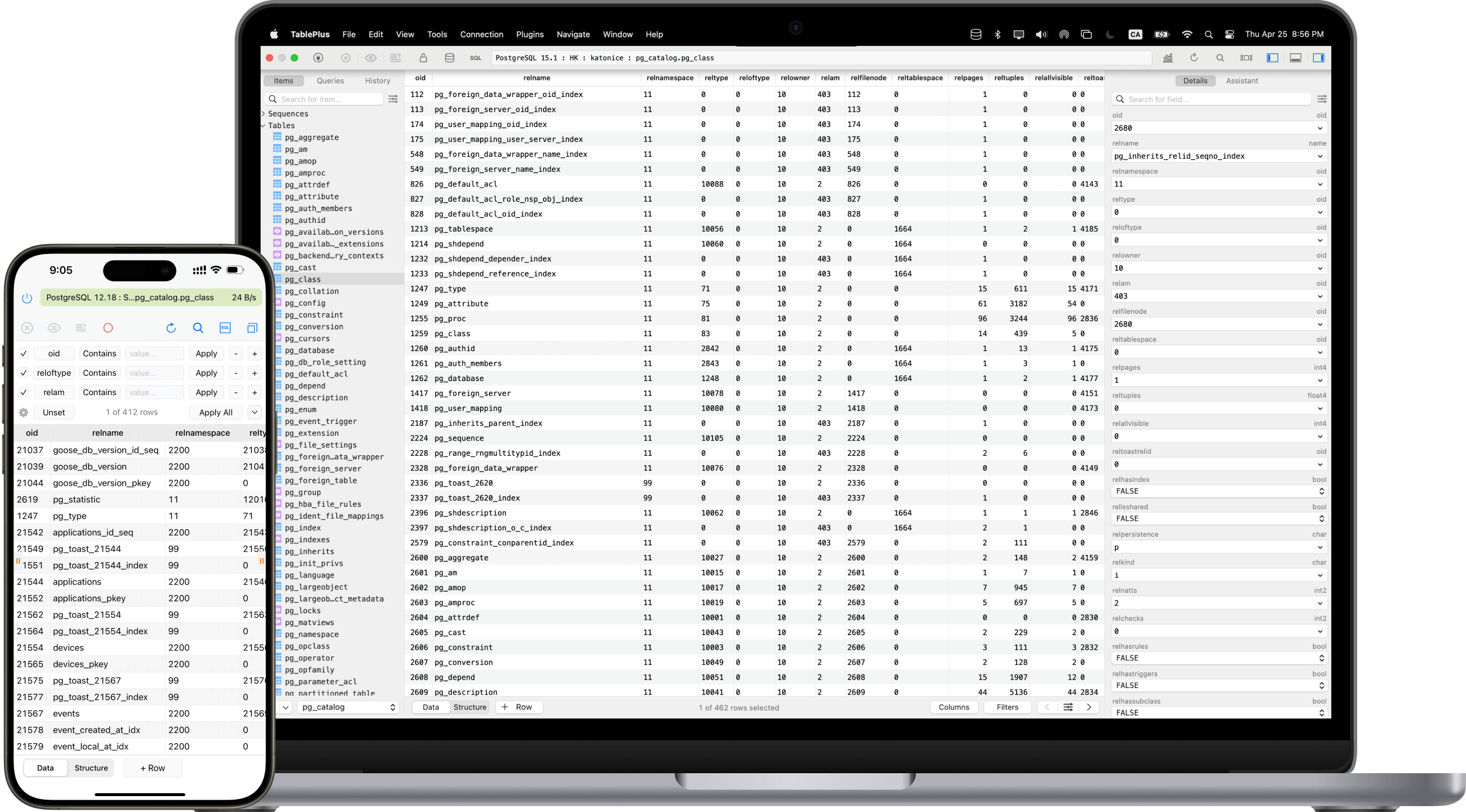1466x812 pixels.
Task: Click the Search for field input
Action: pyautogui.click(x=1212, y=99)
